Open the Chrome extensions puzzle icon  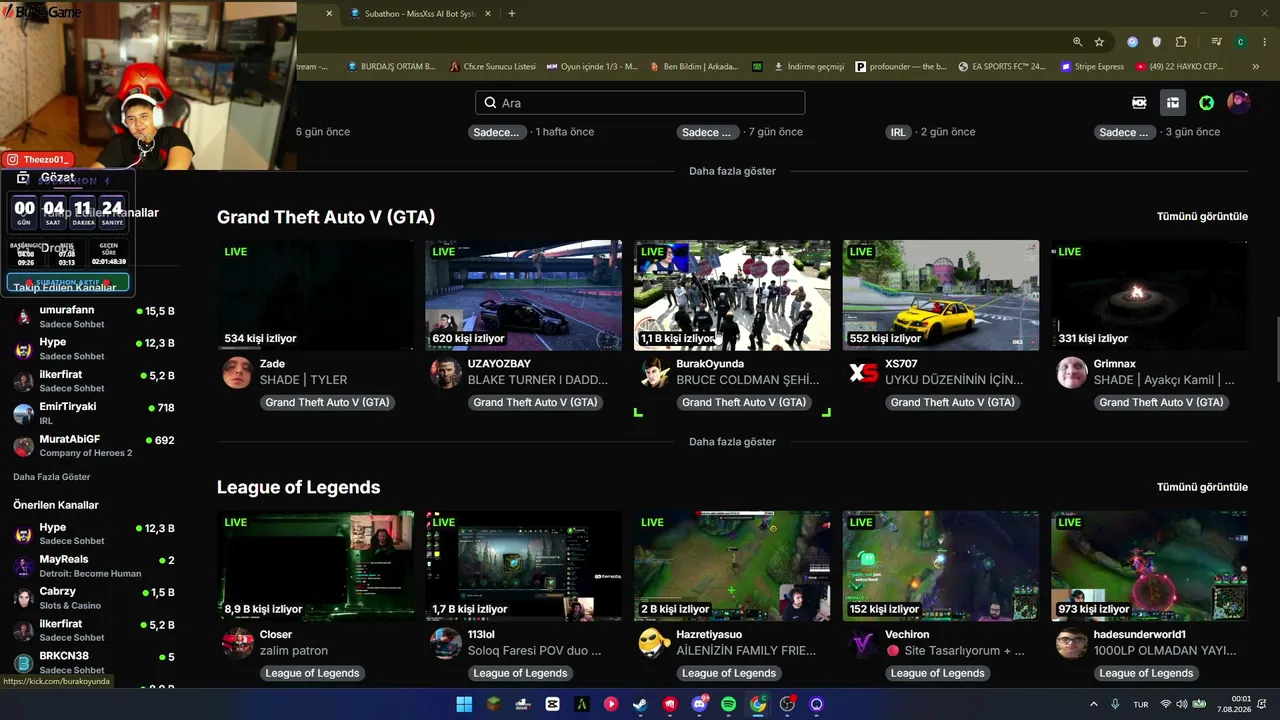[x=1181, y=42]
